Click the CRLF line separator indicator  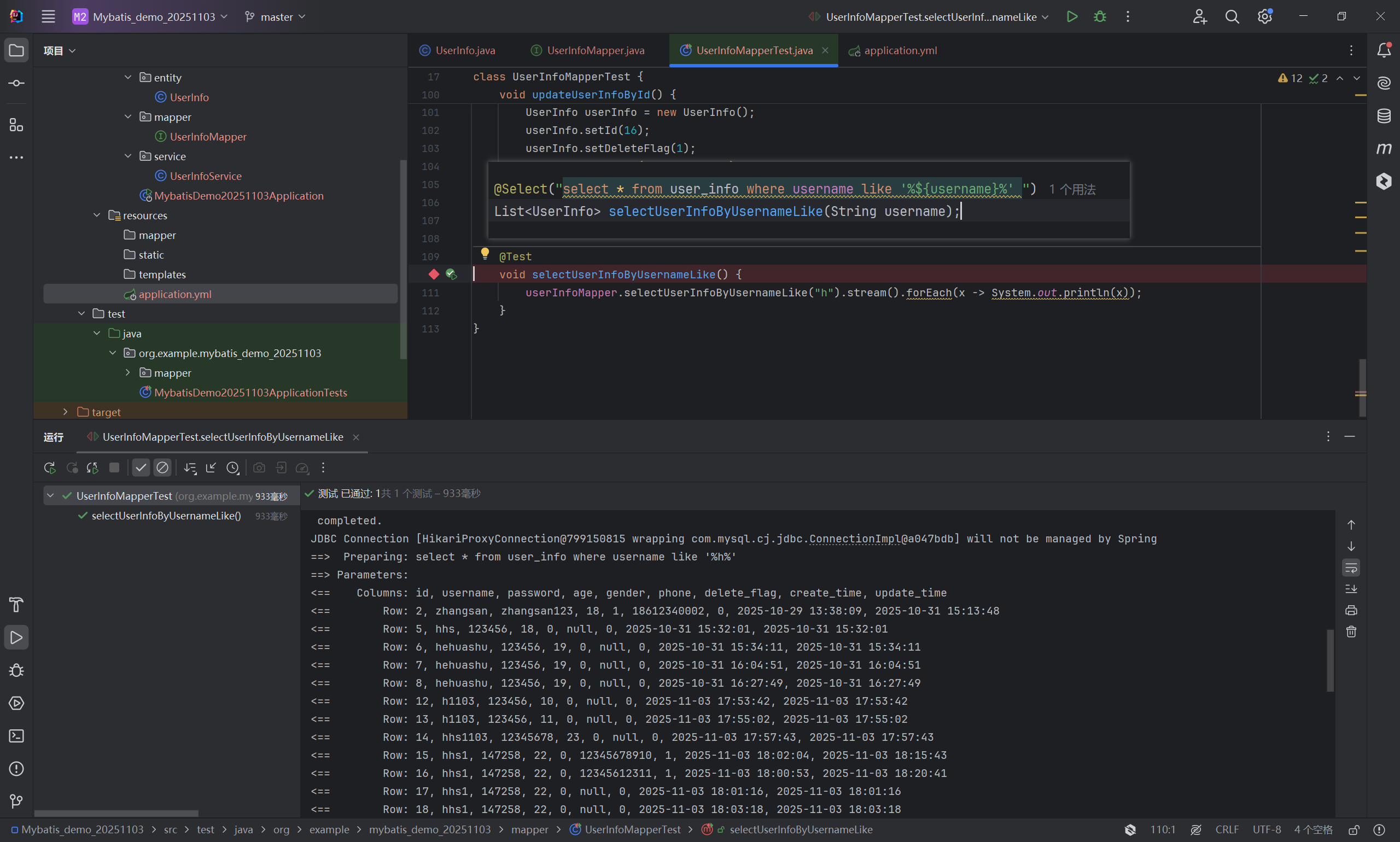click(x=1226, y=829)
